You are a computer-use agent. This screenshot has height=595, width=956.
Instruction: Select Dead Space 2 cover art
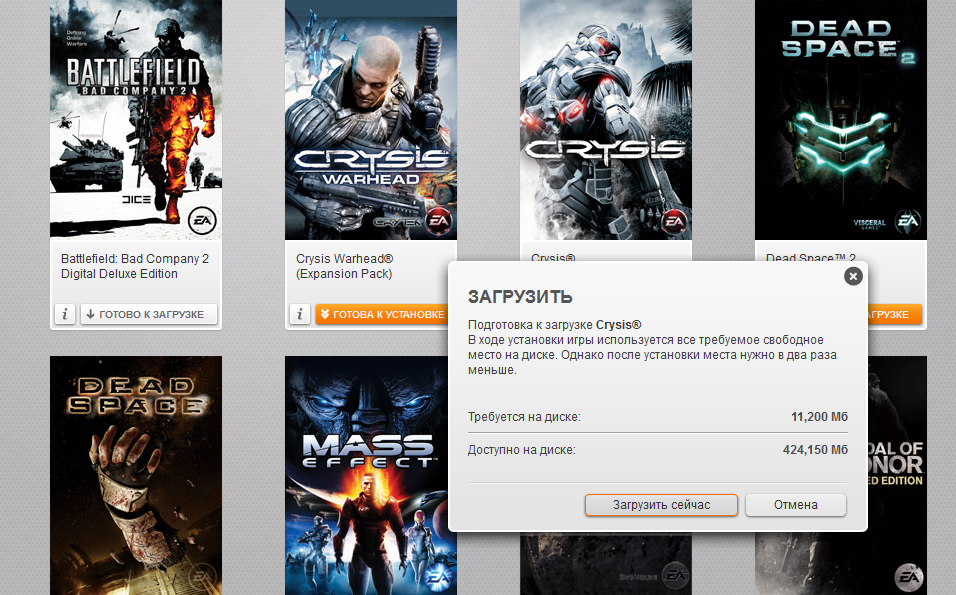[x=841, y=119]
